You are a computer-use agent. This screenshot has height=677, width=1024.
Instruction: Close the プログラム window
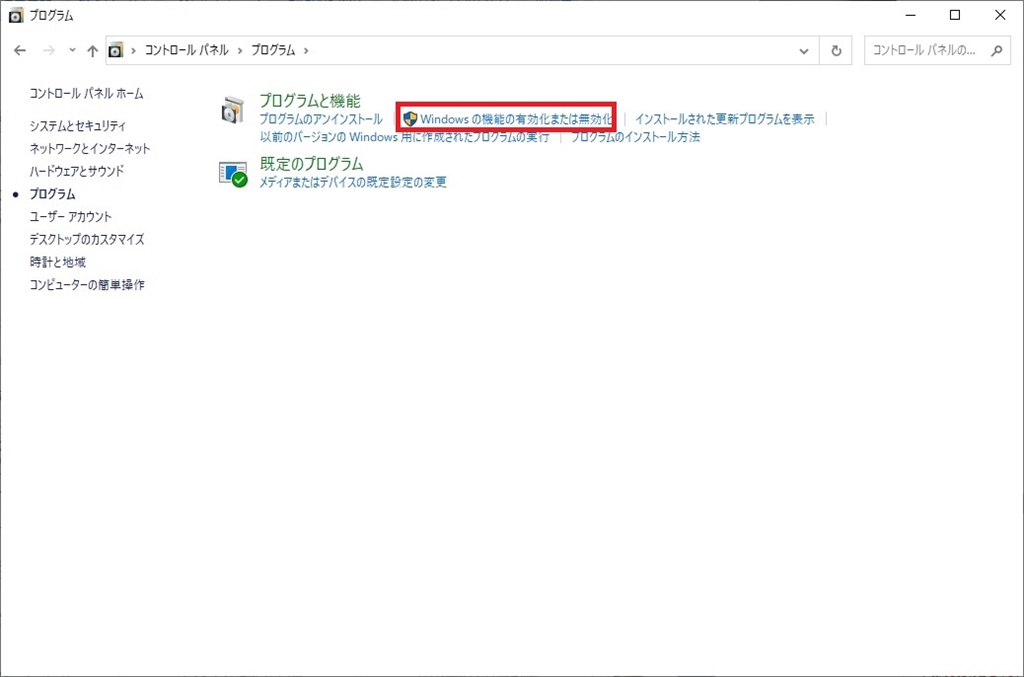pyautogui.click(x=1000, y=15)
